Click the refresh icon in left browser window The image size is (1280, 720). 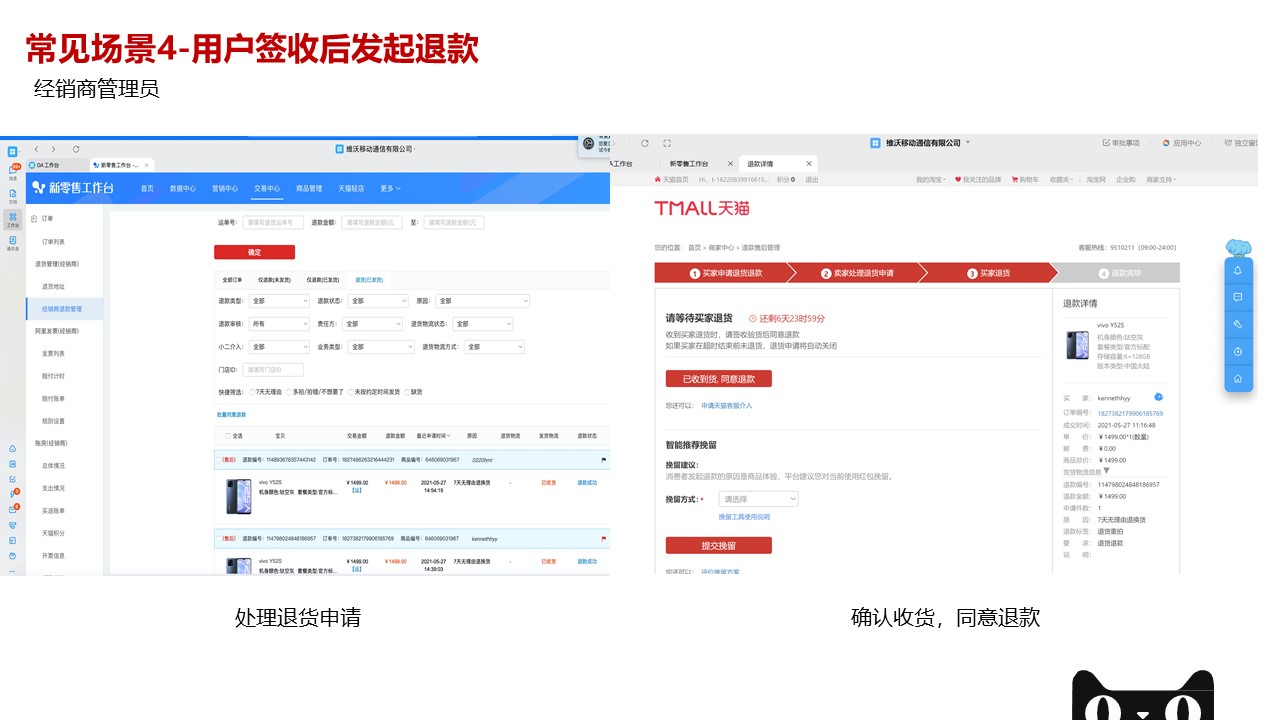click(76, 149)
